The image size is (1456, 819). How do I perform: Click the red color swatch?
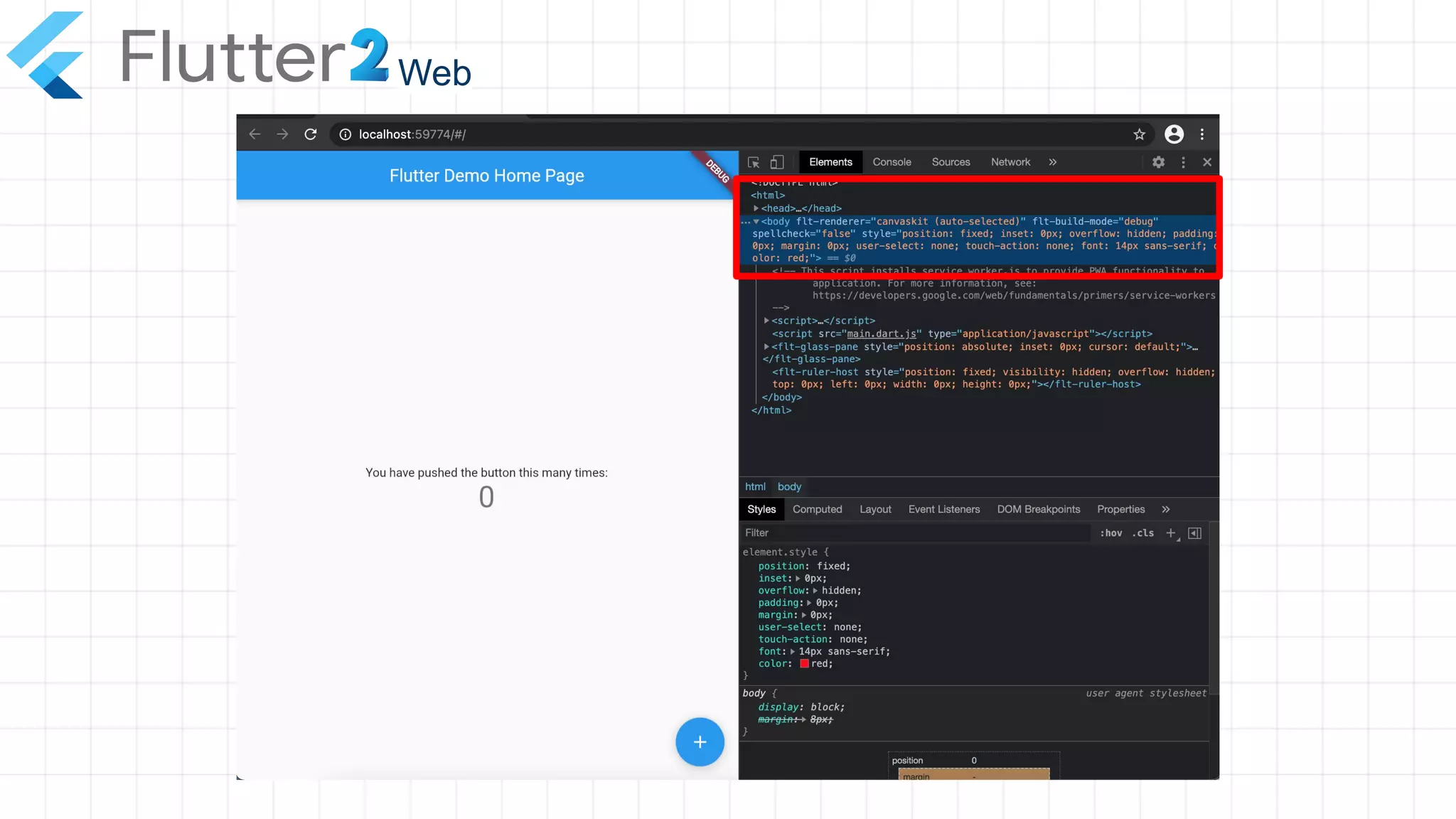click(x=804, y=664)
